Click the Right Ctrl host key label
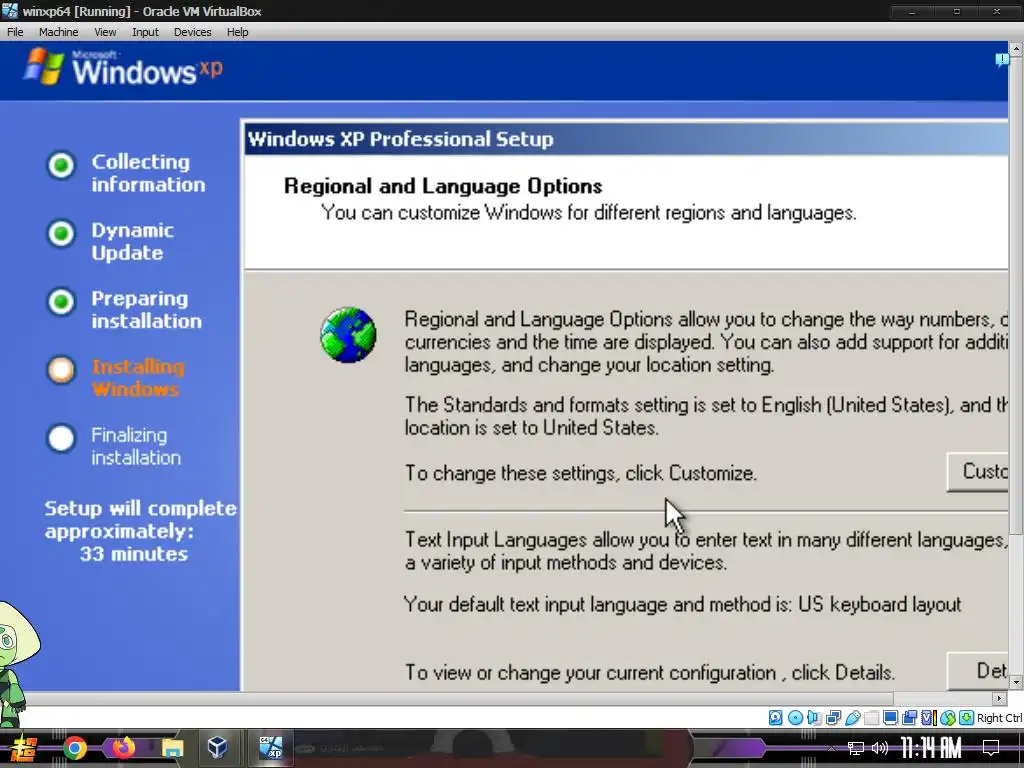The width and height of the screenshot is (1024, 768). click(x=999, y=718)
